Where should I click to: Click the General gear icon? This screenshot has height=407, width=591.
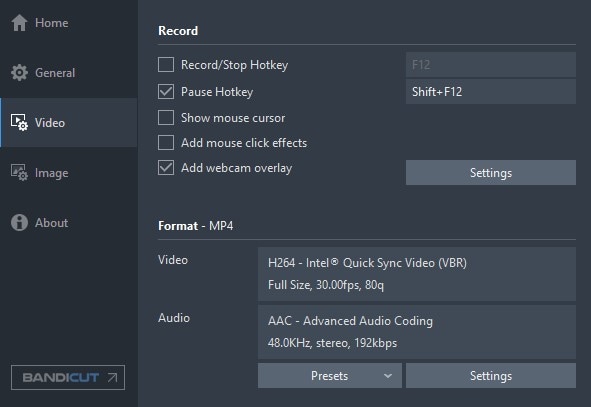(x=19, y=73)
